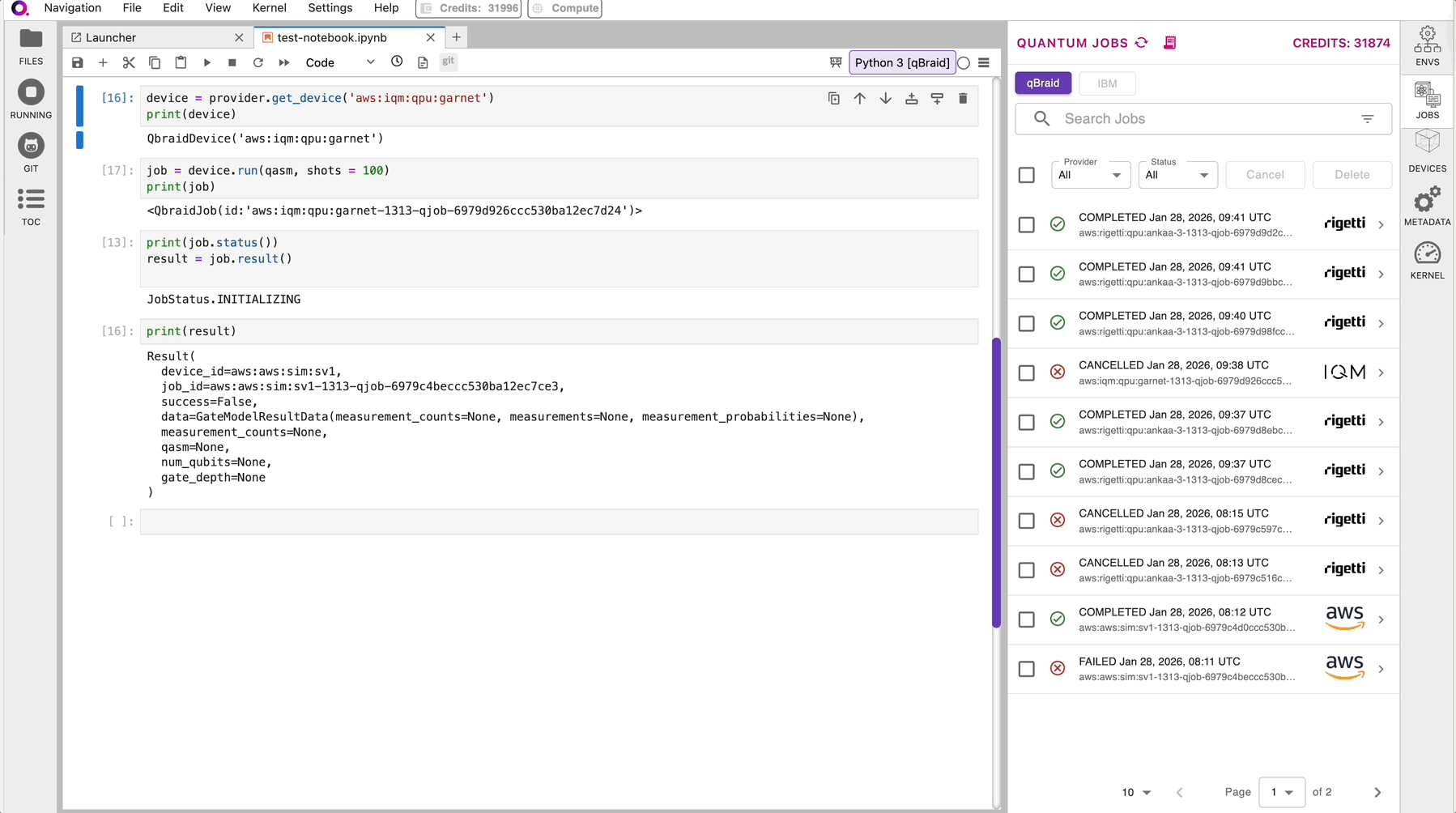The height and width of the screenshot is (813, 1456).
Task: Cut the selected cell with scissors icon
Action: (129, 62)
